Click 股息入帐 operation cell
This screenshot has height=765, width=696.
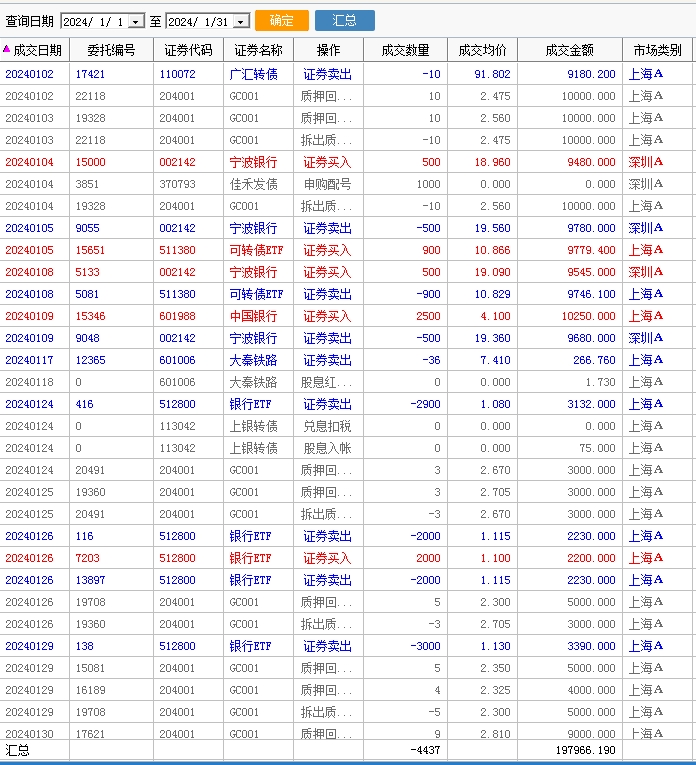coord(327,448)
